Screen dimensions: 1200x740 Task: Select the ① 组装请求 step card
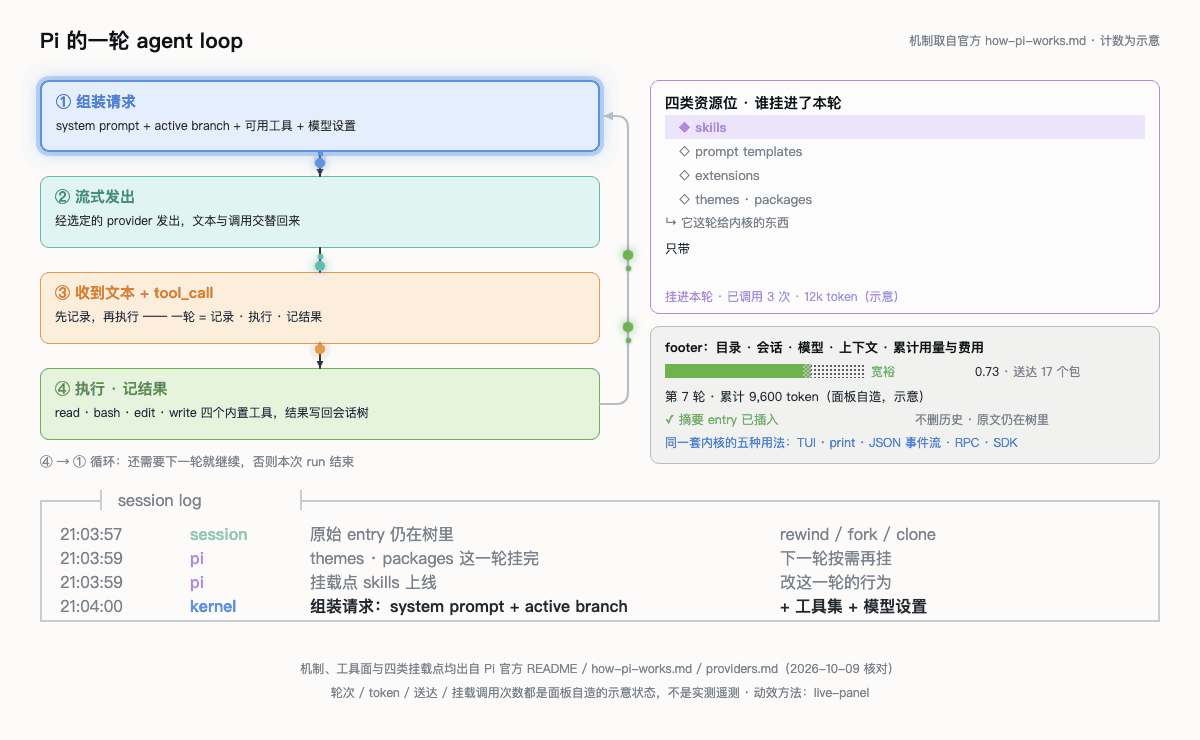tap(320, 116)
